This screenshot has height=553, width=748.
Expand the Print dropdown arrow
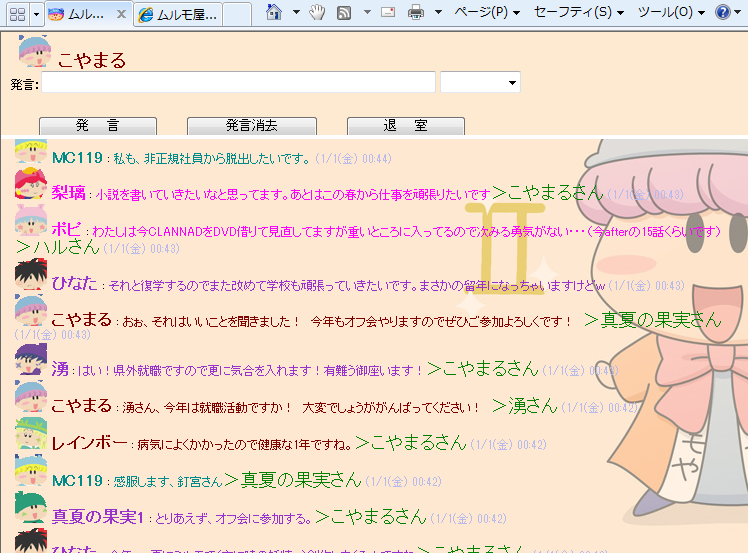pyautogui.click(x=438, y=12)
